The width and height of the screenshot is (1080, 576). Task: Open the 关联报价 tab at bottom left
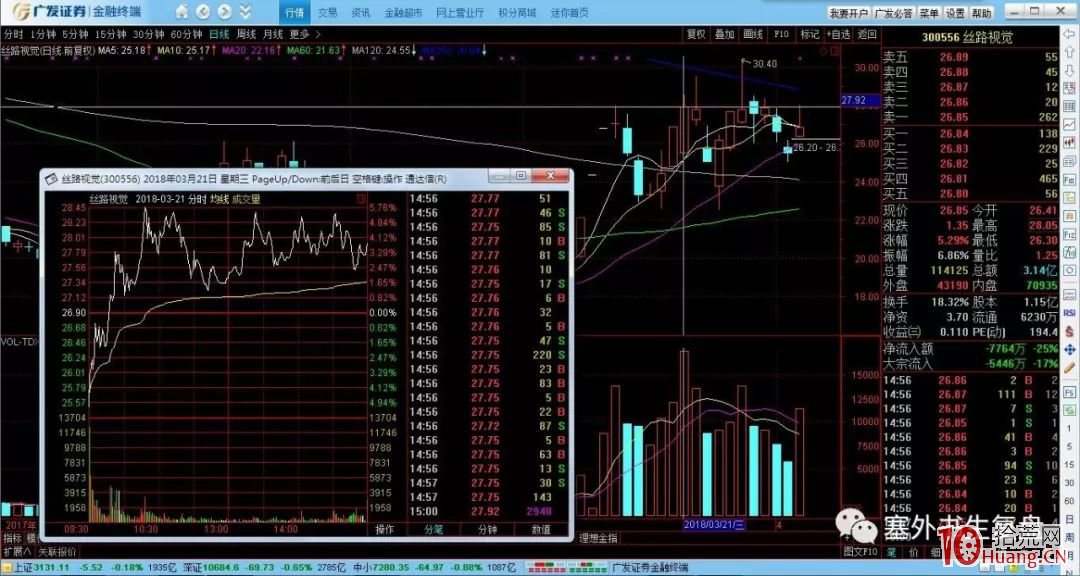click(57, 552)
